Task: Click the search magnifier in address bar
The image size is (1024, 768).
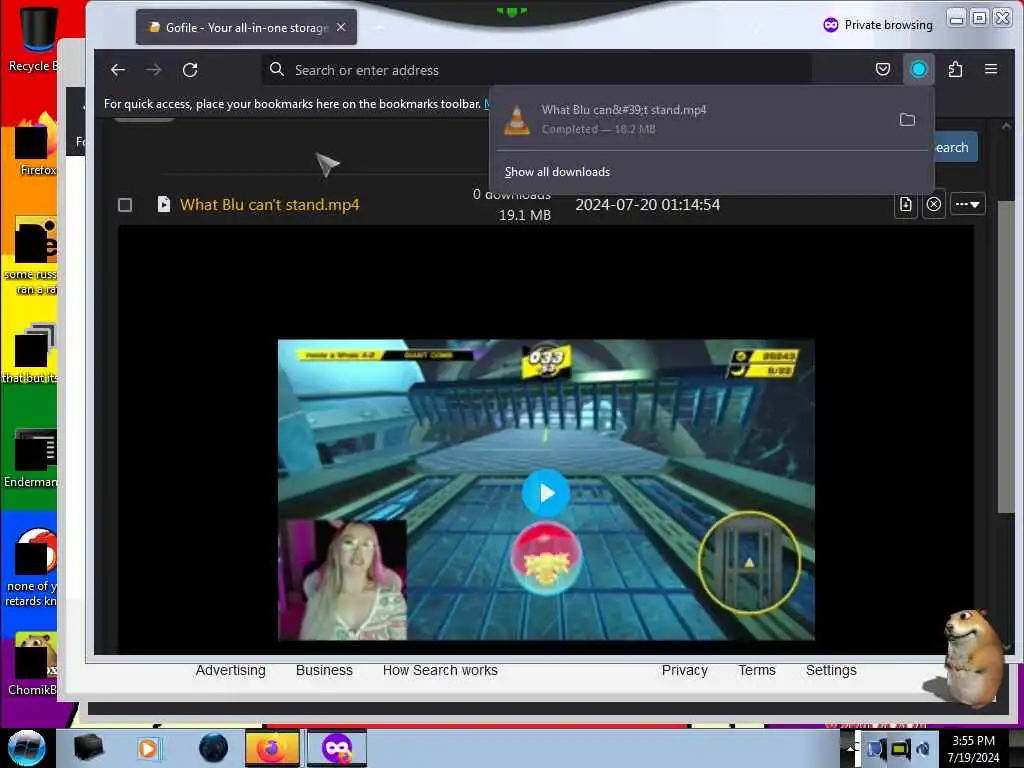Action: (x=277, y=69)
